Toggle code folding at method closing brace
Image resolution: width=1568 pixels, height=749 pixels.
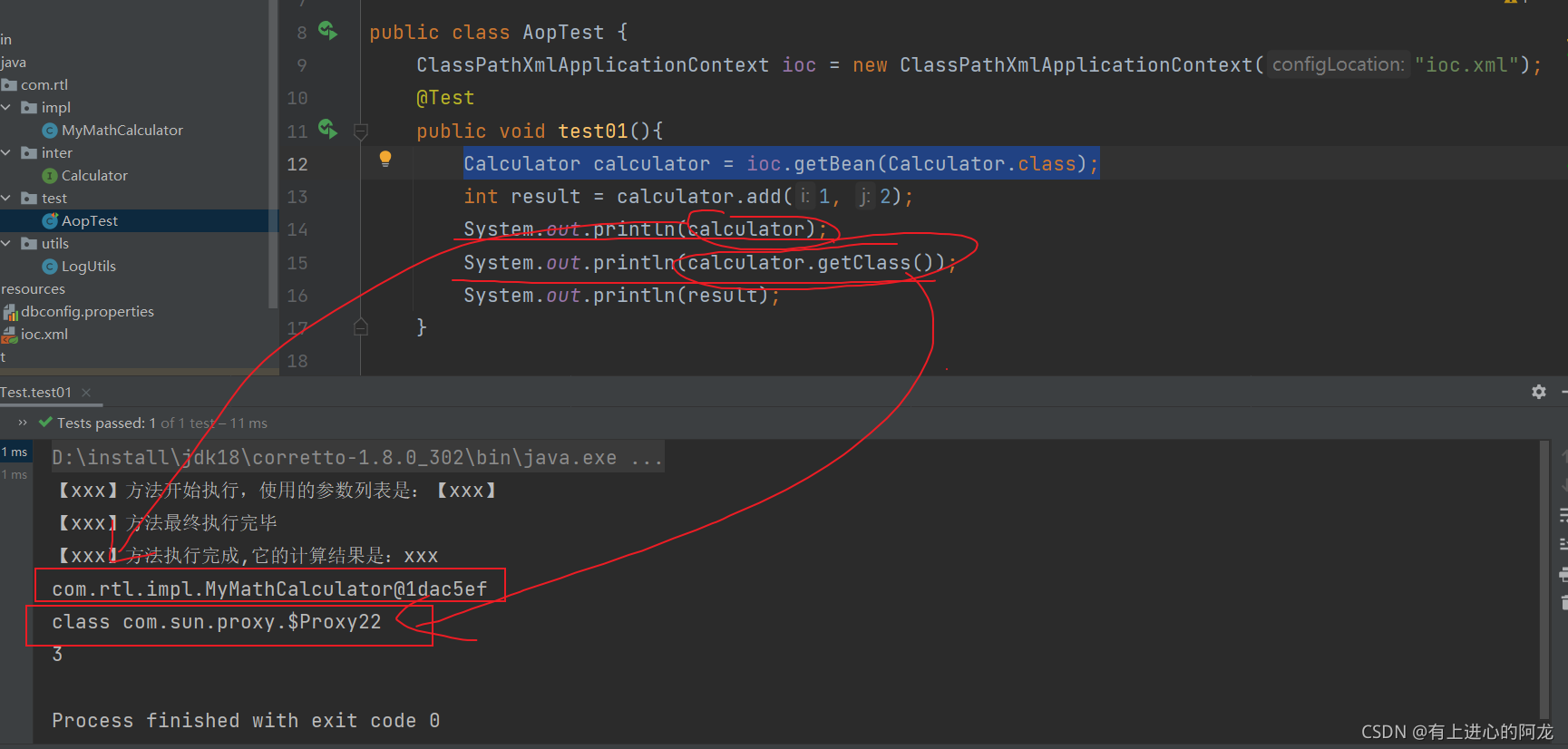(x=360, y=327)
